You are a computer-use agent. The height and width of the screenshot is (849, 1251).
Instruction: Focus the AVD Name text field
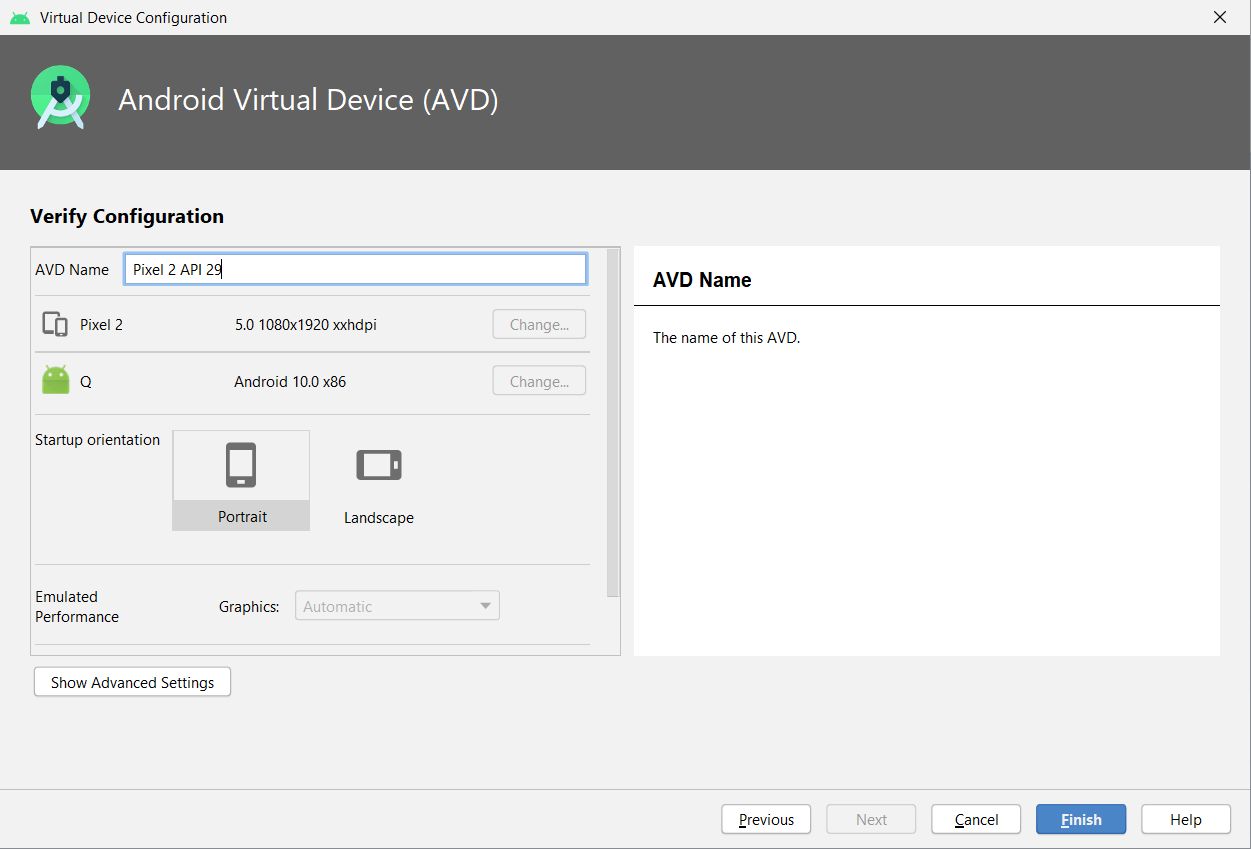point(355,269)
